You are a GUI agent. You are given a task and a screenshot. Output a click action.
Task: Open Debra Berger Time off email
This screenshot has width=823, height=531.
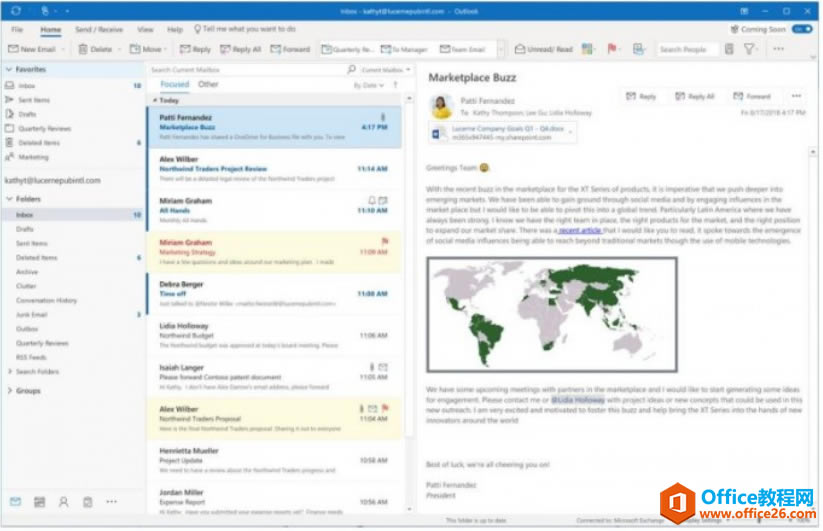275,294
